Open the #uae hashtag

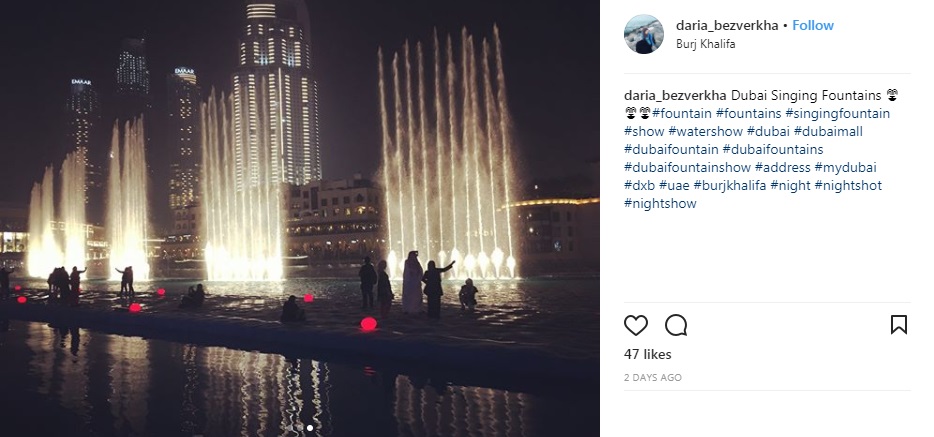pyautogui.click(x=674, y=185)
